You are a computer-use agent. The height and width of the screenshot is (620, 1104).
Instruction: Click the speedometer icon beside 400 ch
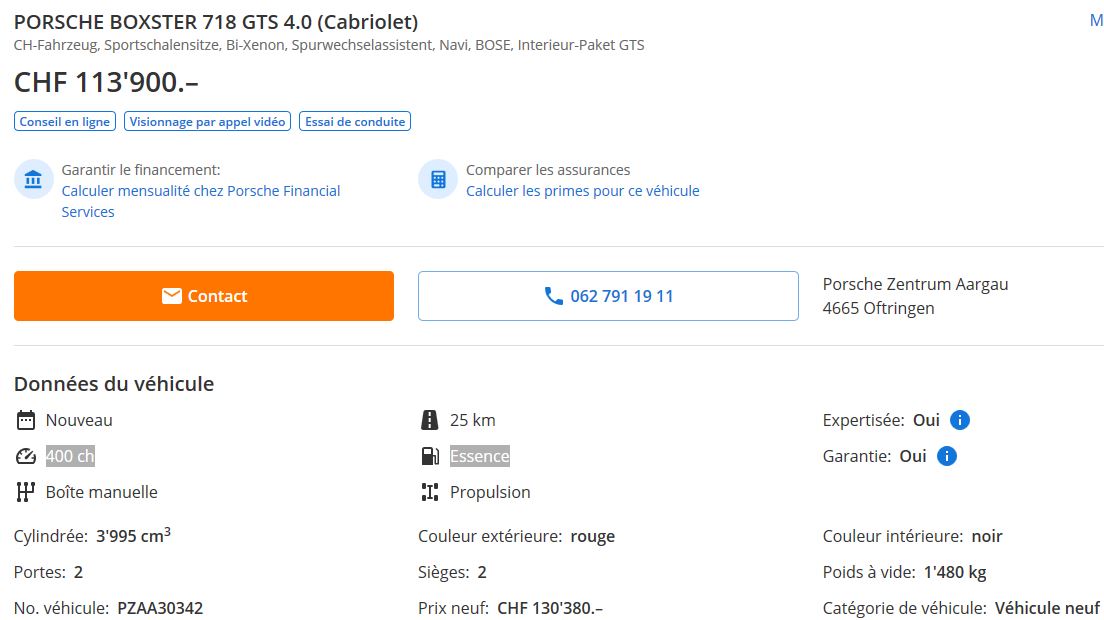(x=25, y=456)
